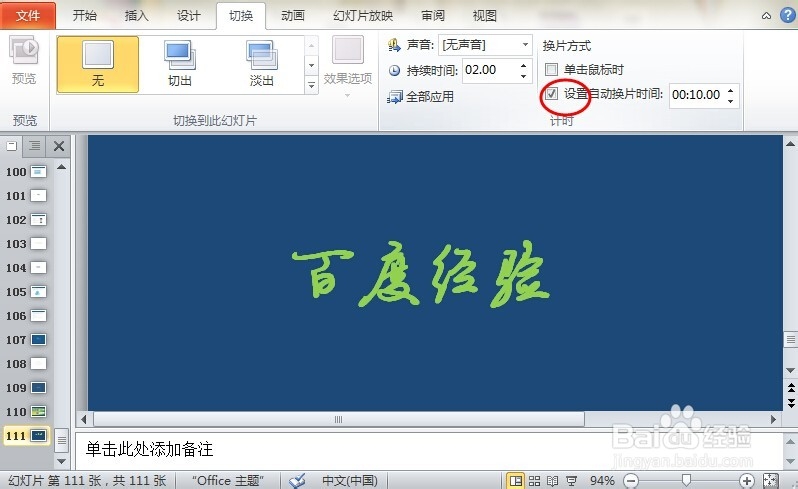Fit slide to current window
This screenshot has height=489, width=798.
coord(771,480)
